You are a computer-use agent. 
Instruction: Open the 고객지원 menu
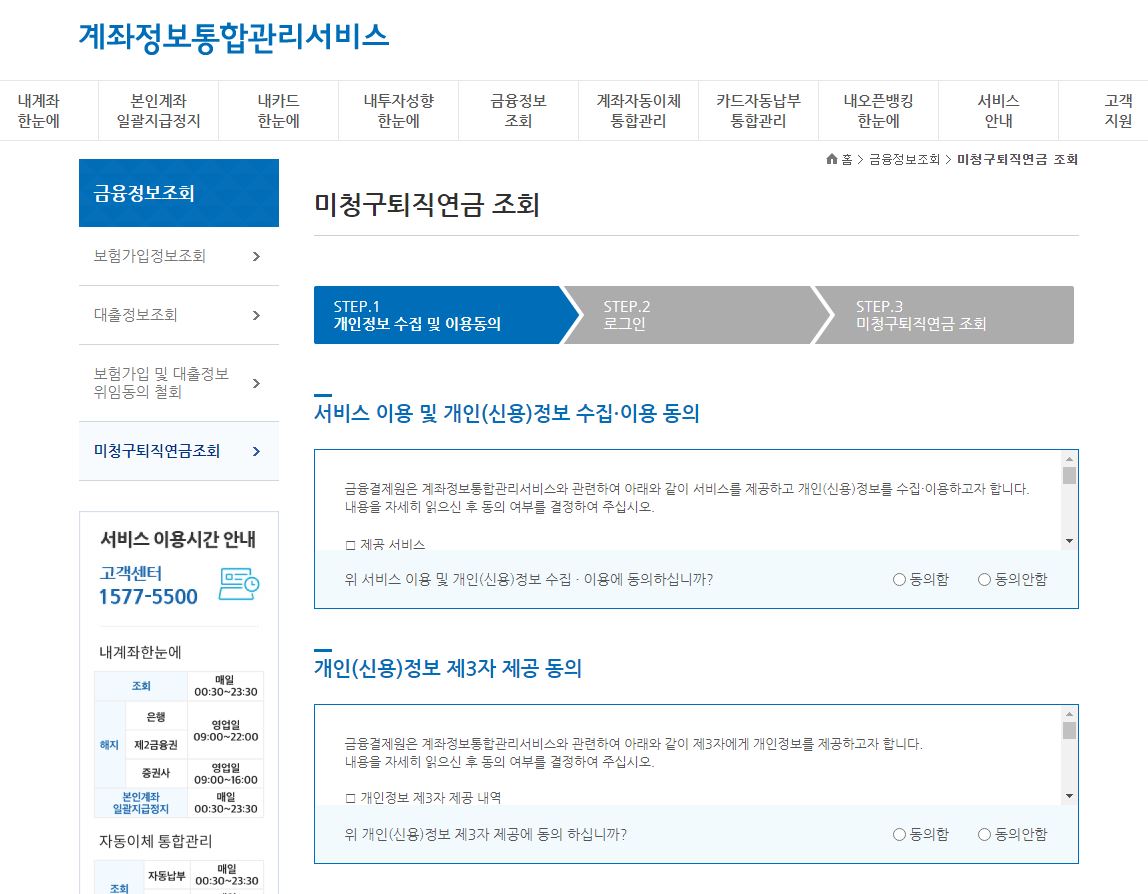1120,109
